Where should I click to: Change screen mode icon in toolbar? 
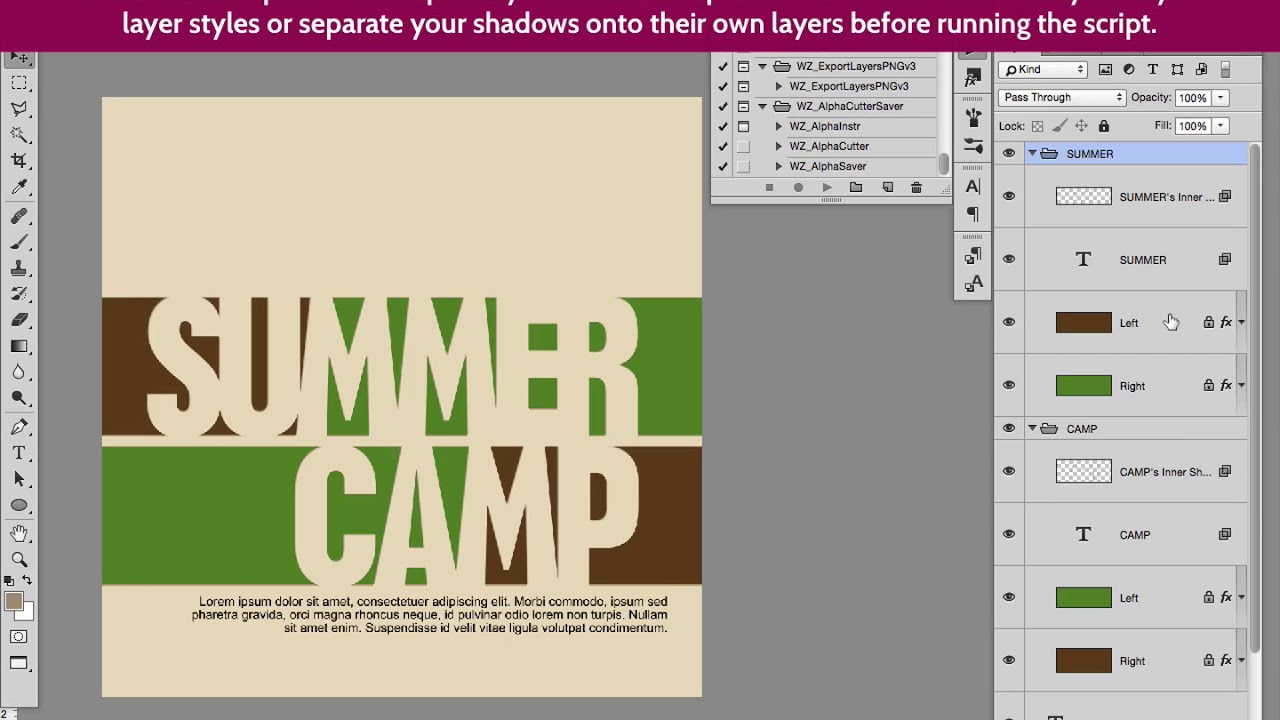click(19, 663)
